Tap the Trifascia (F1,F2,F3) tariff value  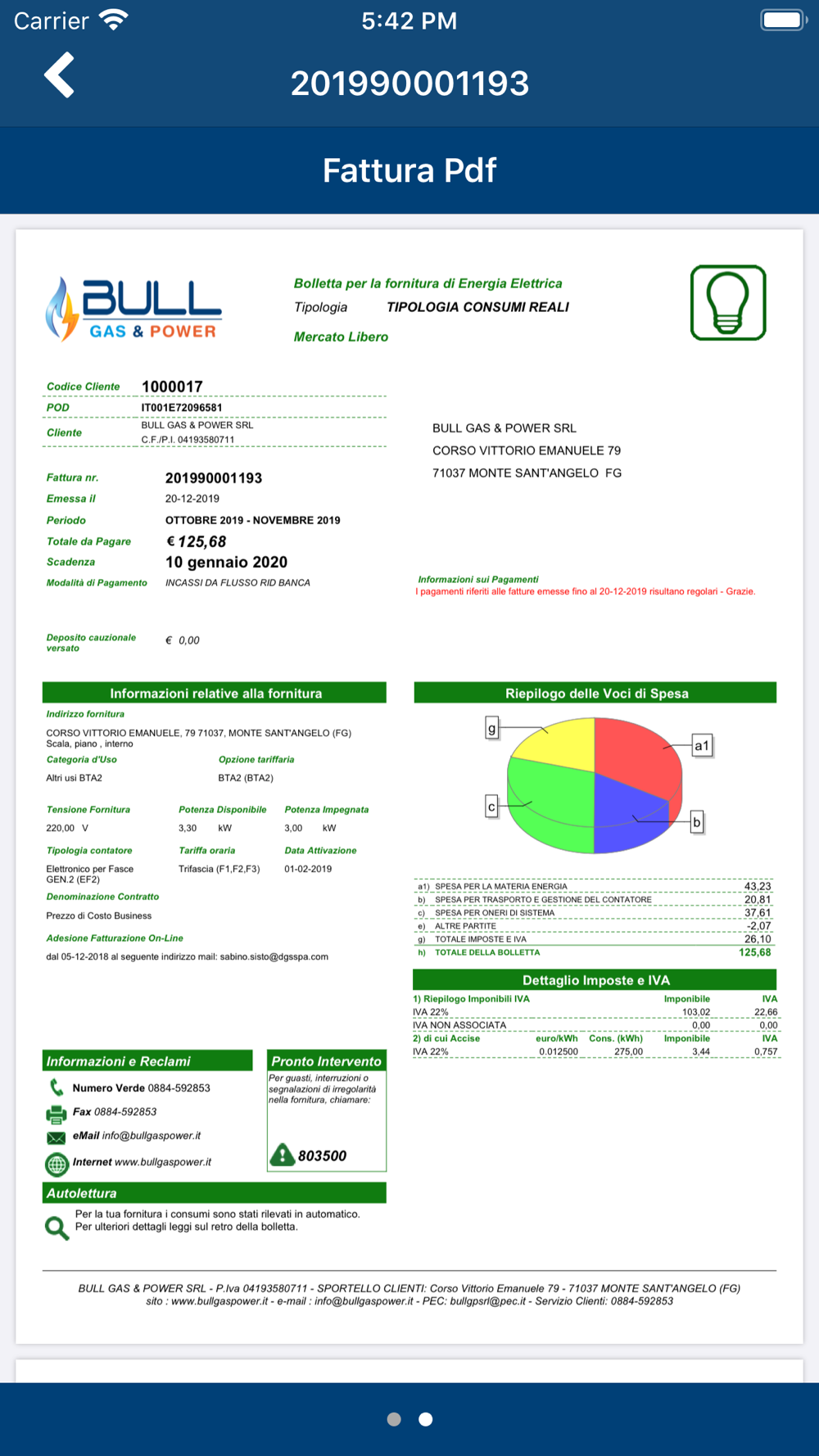coord(219,869)
